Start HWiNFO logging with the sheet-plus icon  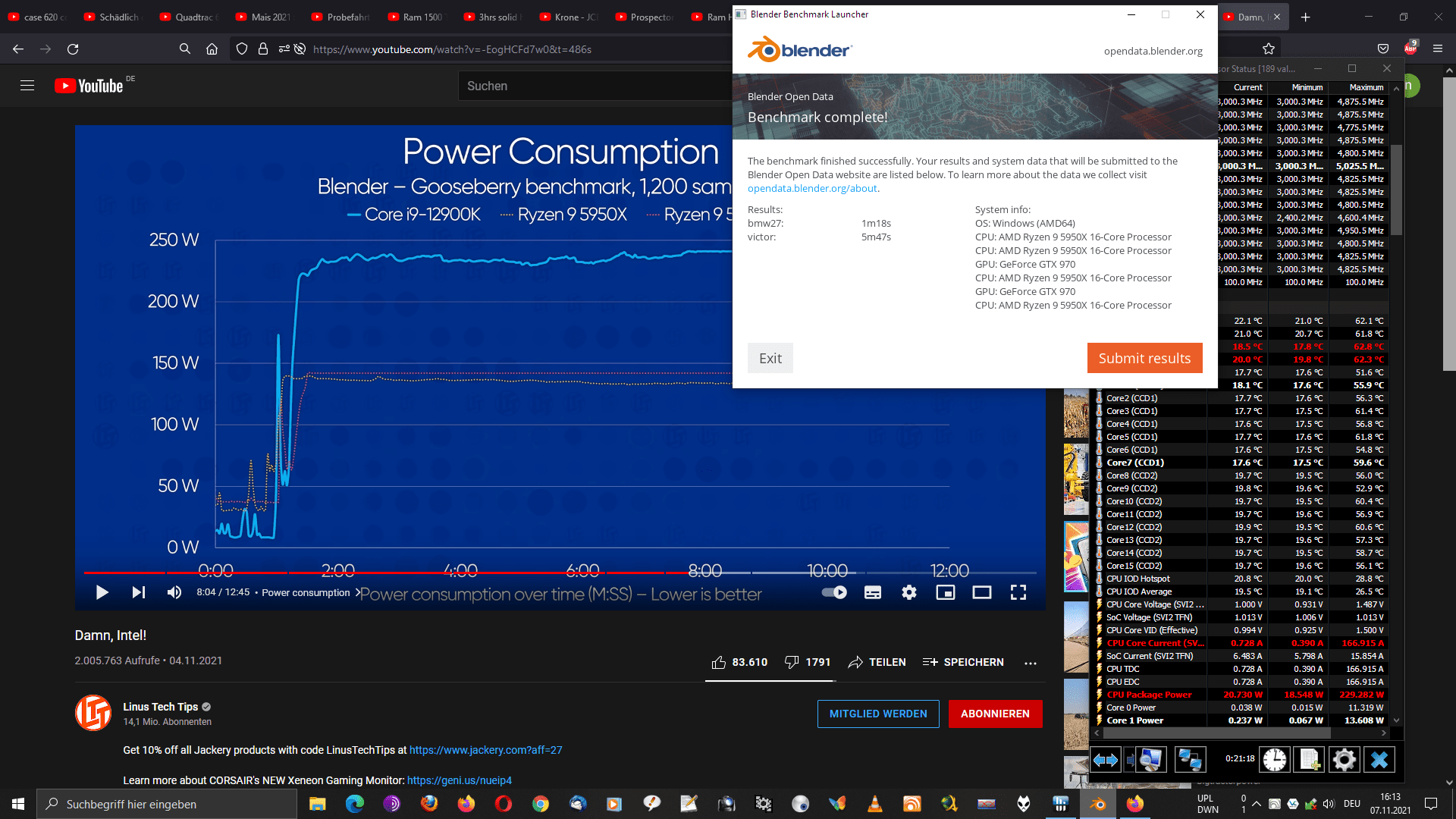click(x=1310, y=759)
